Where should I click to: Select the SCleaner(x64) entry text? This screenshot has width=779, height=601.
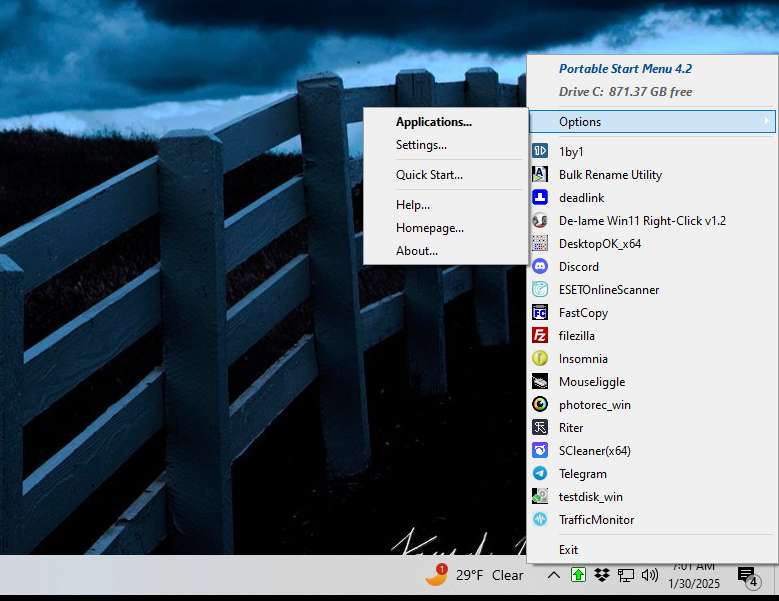click(x=595, y=451)
